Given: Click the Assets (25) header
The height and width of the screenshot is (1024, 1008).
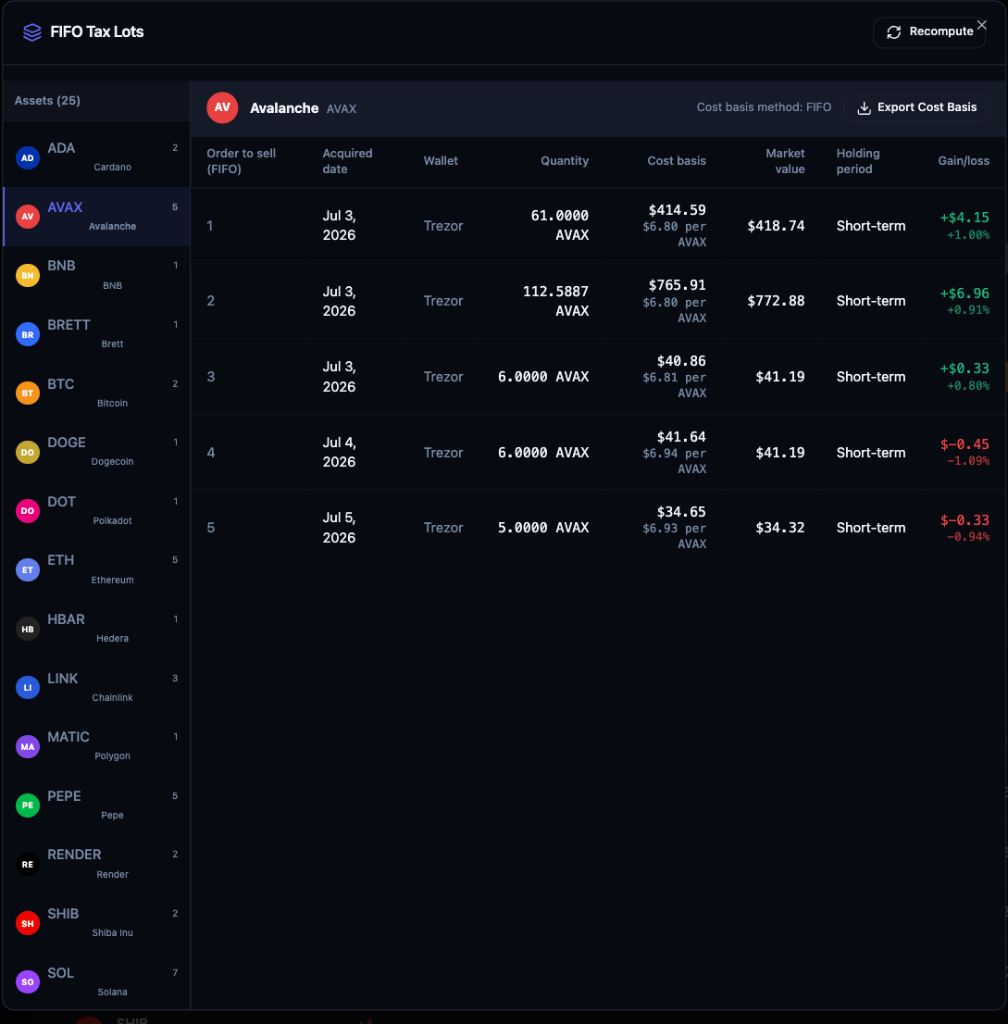Looking at the screenshot, I should (x=48, y=101).
